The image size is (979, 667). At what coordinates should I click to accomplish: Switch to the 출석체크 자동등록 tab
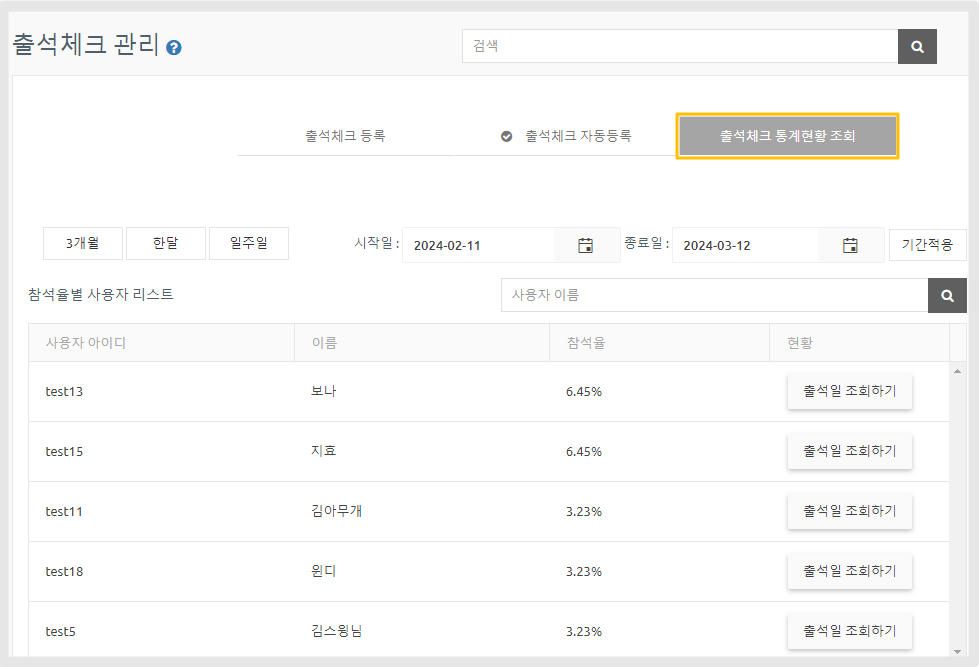[x=566, y=136]
